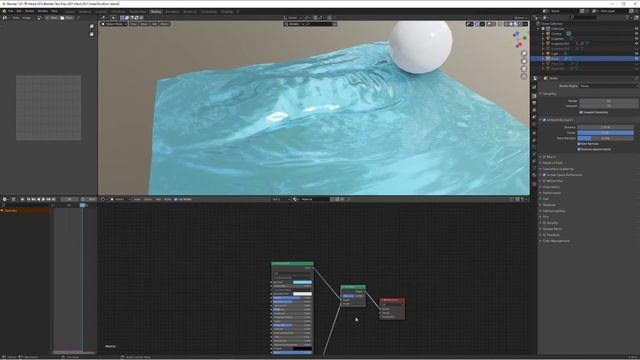Open the outliner filter funnel icon
Image resolution: width=640 pixels, height=360 pixels.
[628, 18]
